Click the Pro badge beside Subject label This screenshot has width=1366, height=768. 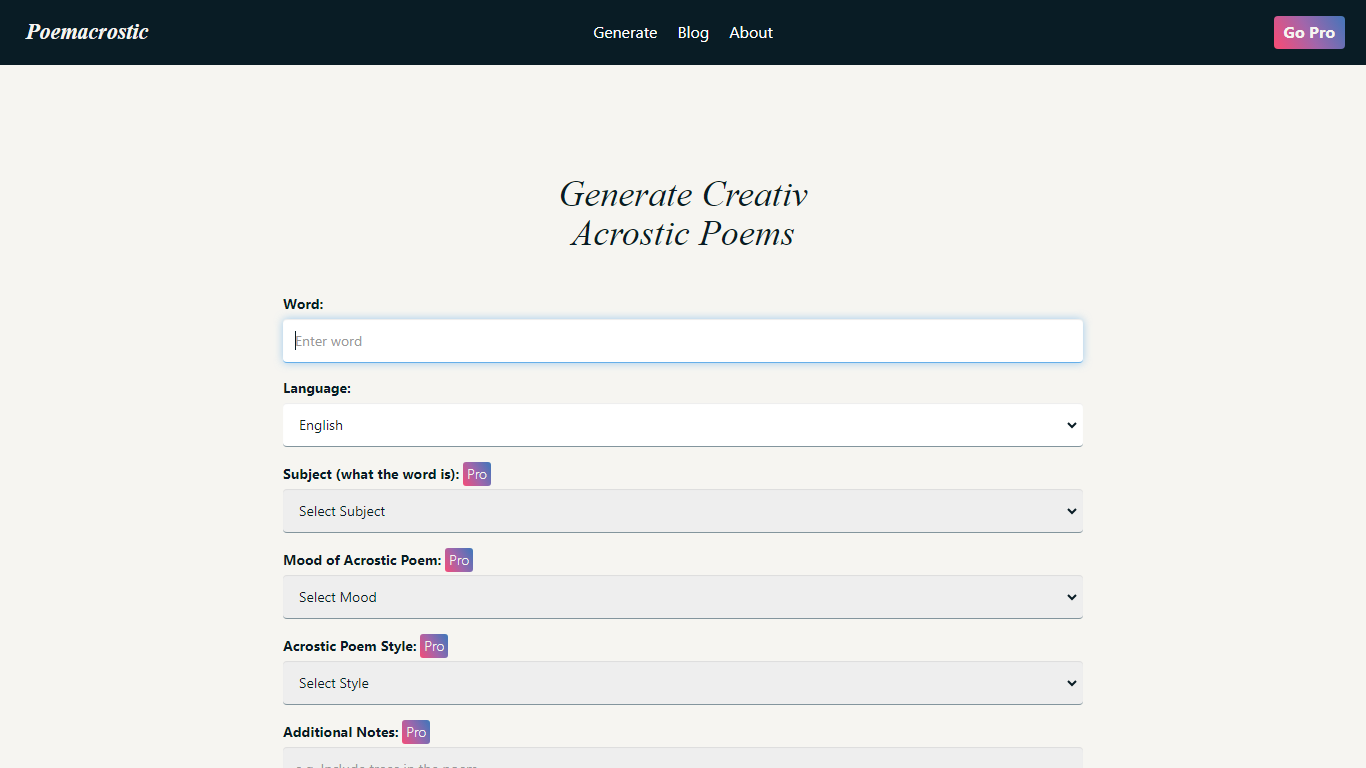click(477, 474)
